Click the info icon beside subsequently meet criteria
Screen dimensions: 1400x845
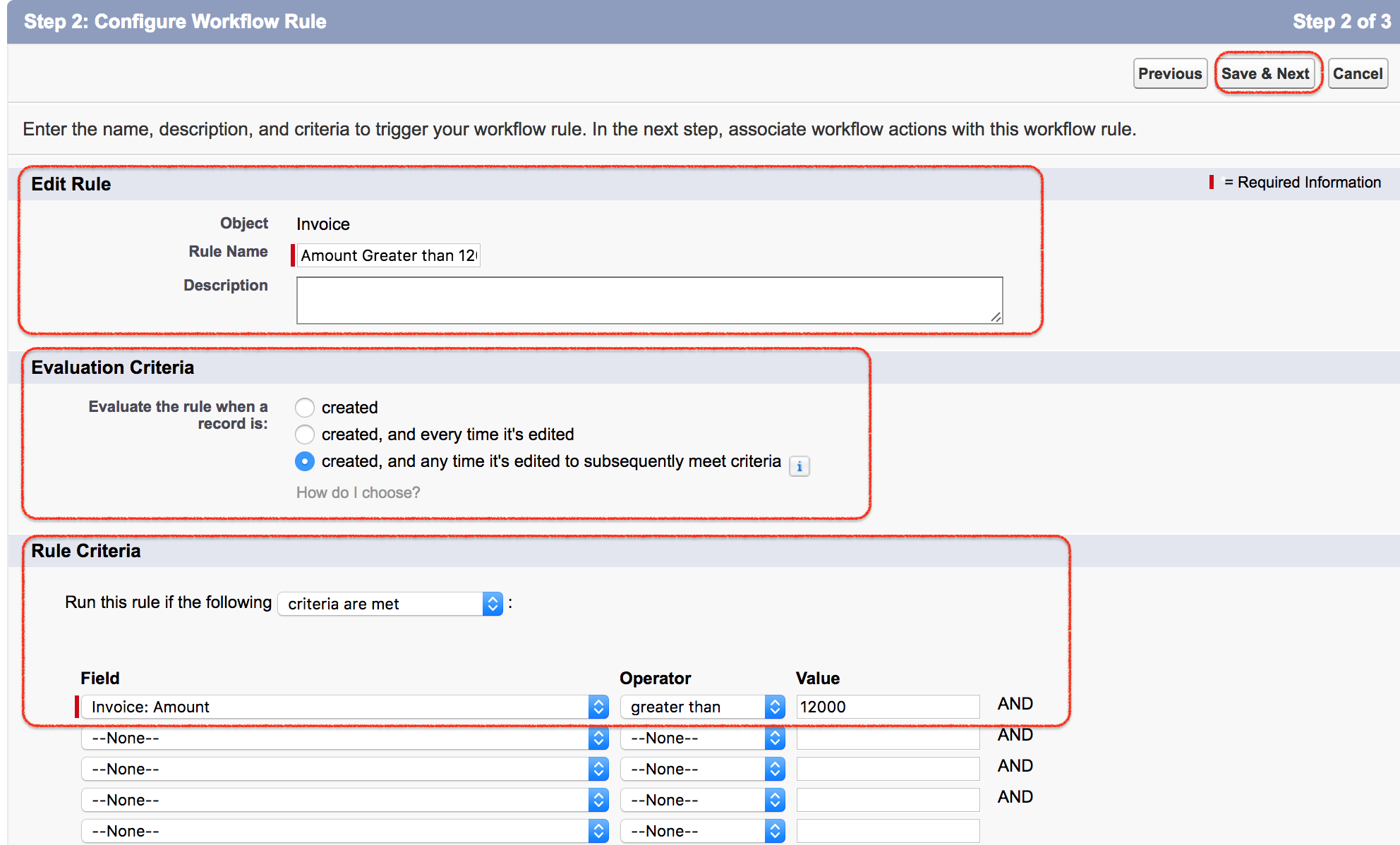point(799,466)
